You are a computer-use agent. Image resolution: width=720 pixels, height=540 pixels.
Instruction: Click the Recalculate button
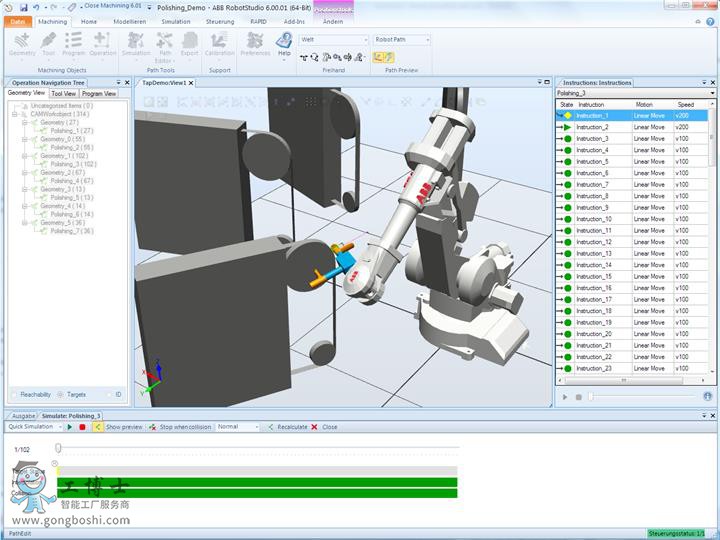point(287,427)
